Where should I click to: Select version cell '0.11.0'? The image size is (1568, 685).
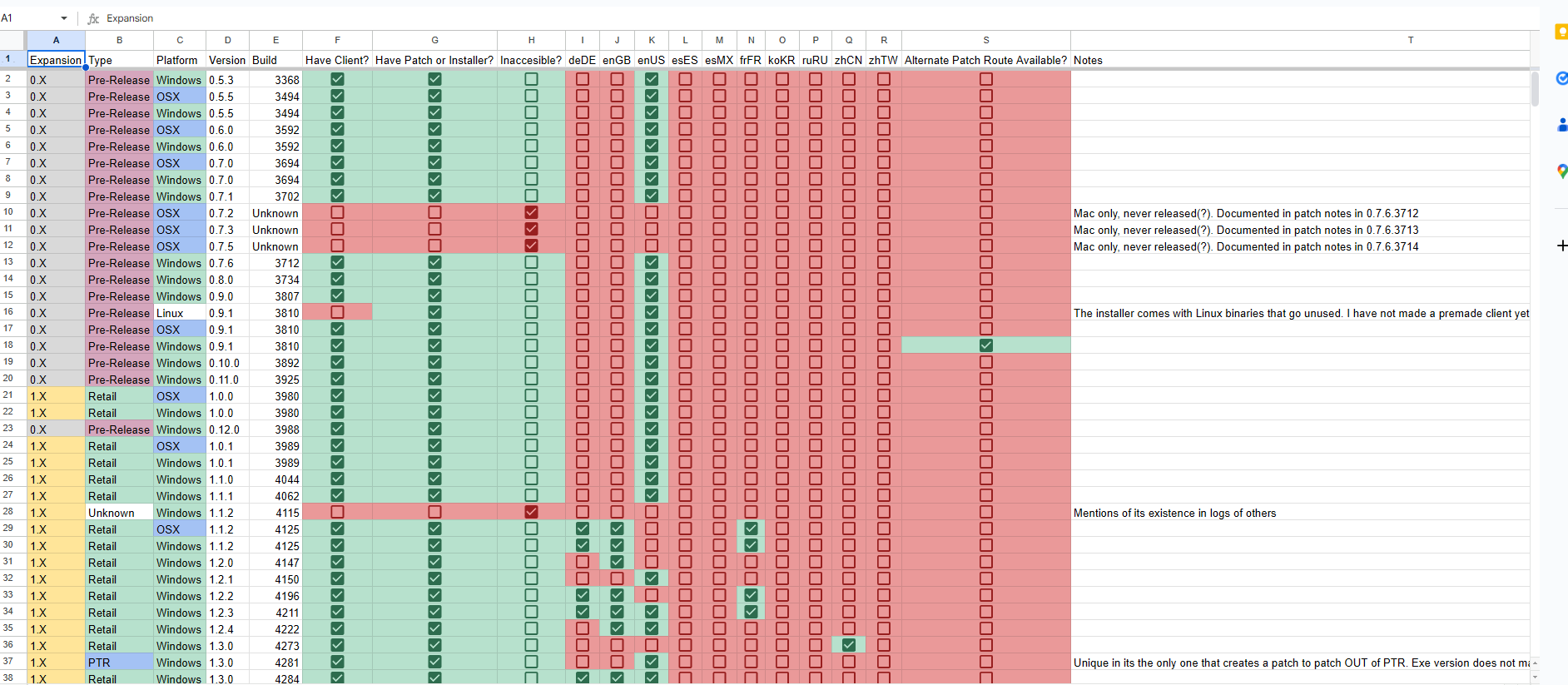click(x=227, y=379)
